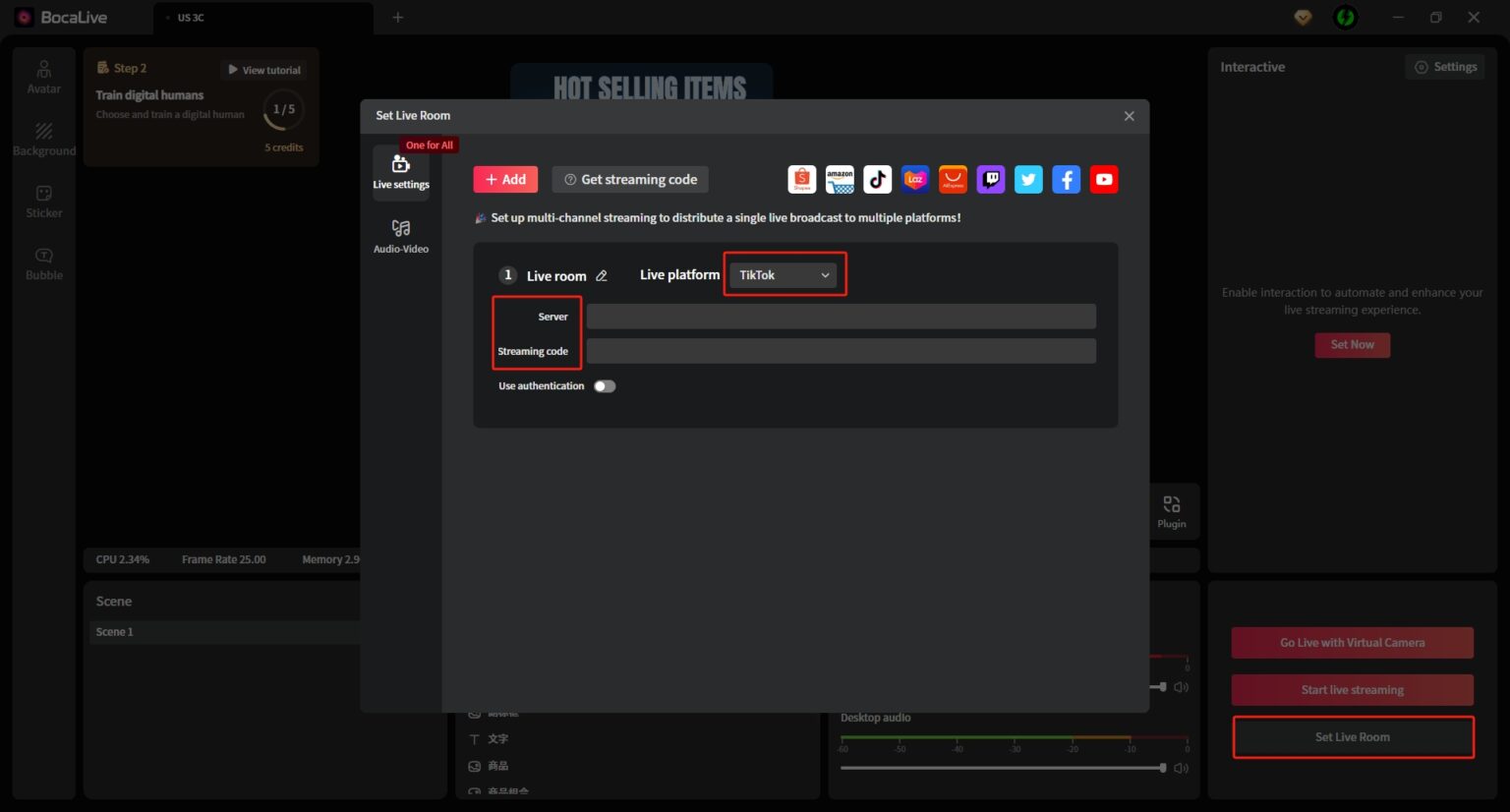Viewport: 1510px width, 812px height.
Task: Enable the Use authentication toggle
Action: pyautogui.click(x=605, y=386)
